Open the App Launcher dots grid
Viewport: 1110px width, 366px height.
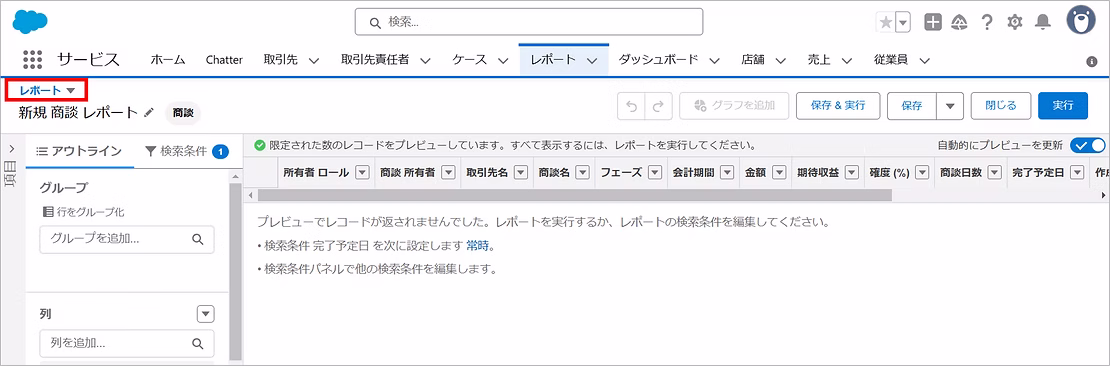(33, 59)
